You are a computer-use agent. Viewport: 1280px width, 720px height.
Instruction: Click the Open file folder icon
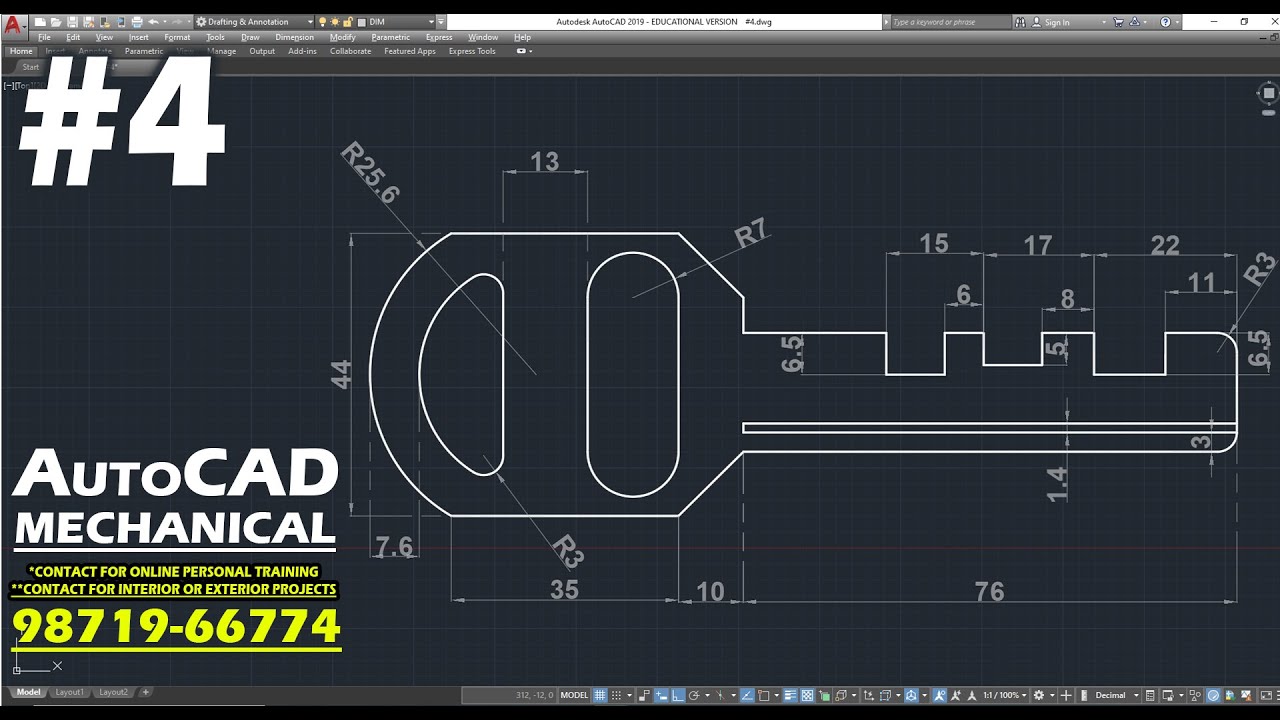[x=56, y=21]
